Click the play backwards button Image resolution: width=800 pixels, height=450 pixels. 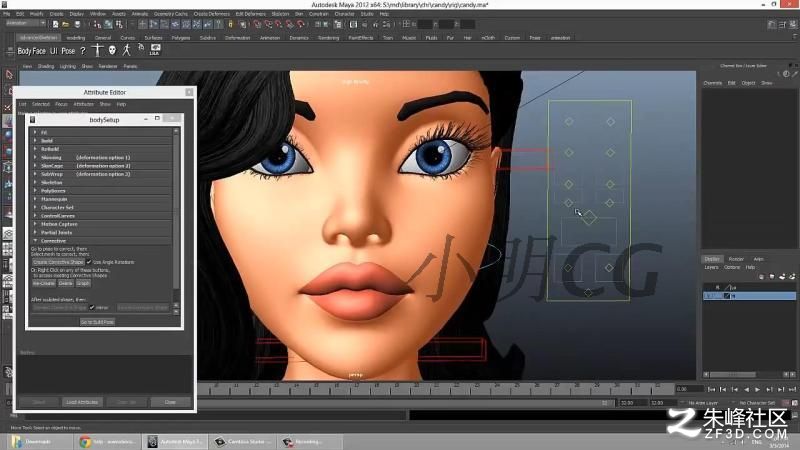coord(746,389)
